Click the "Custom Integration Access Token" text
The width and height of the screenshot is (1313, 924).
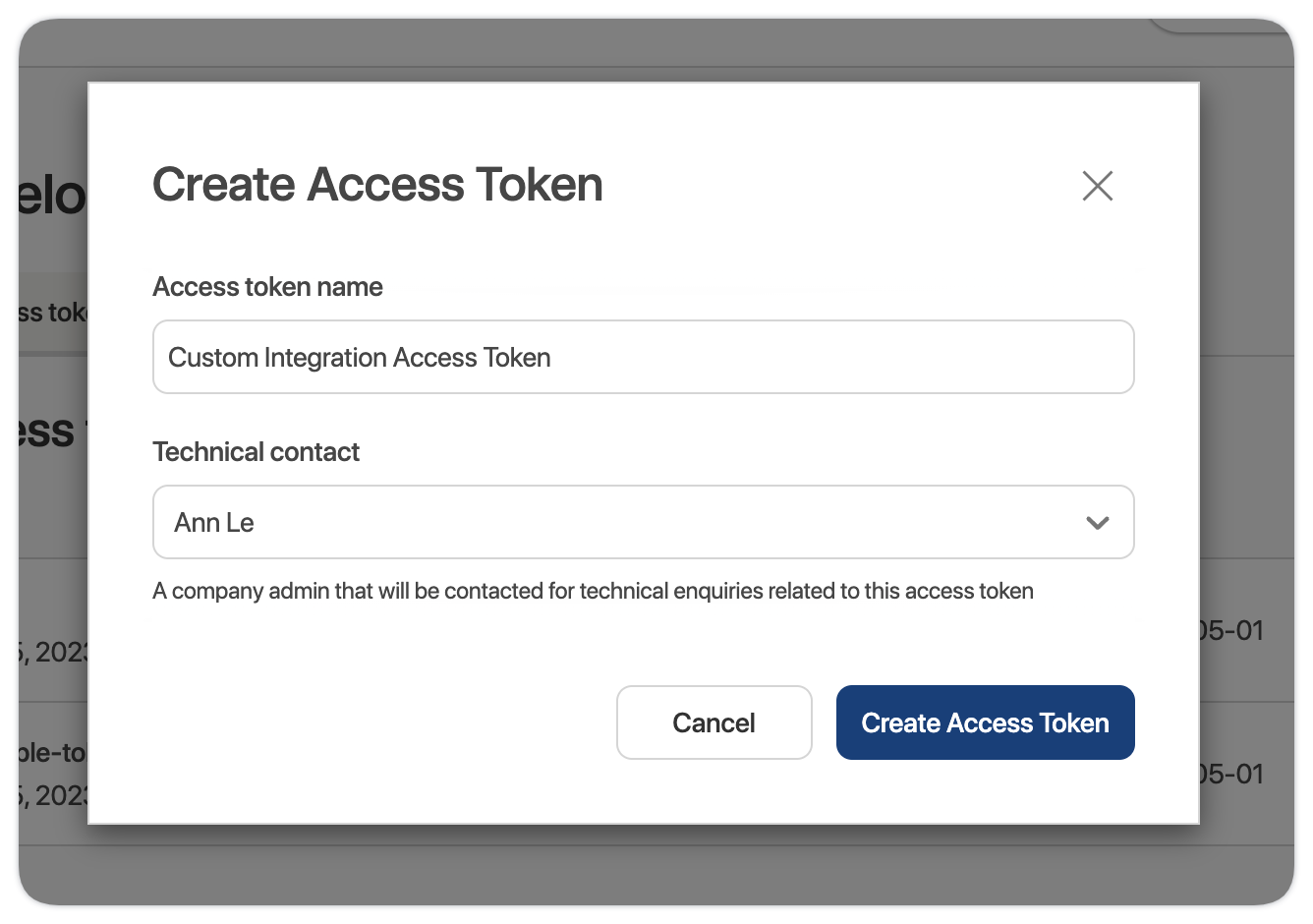click(x=360, y=358)
